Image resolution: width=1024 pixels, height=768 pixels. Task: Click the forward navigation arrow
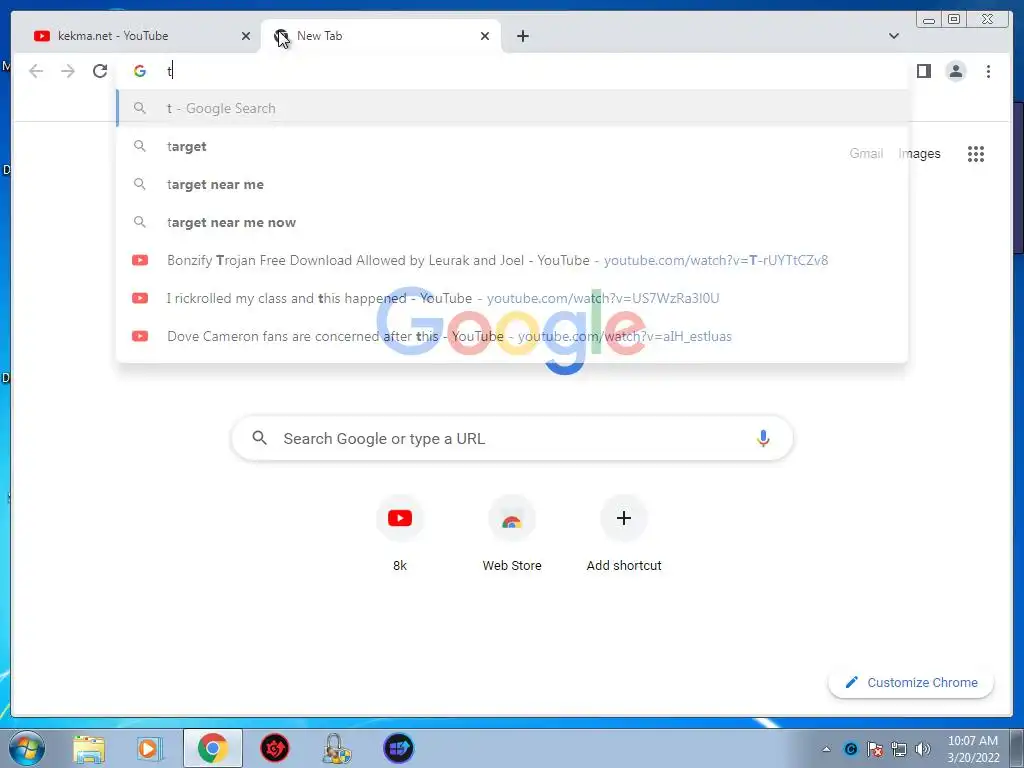point(67,71)
